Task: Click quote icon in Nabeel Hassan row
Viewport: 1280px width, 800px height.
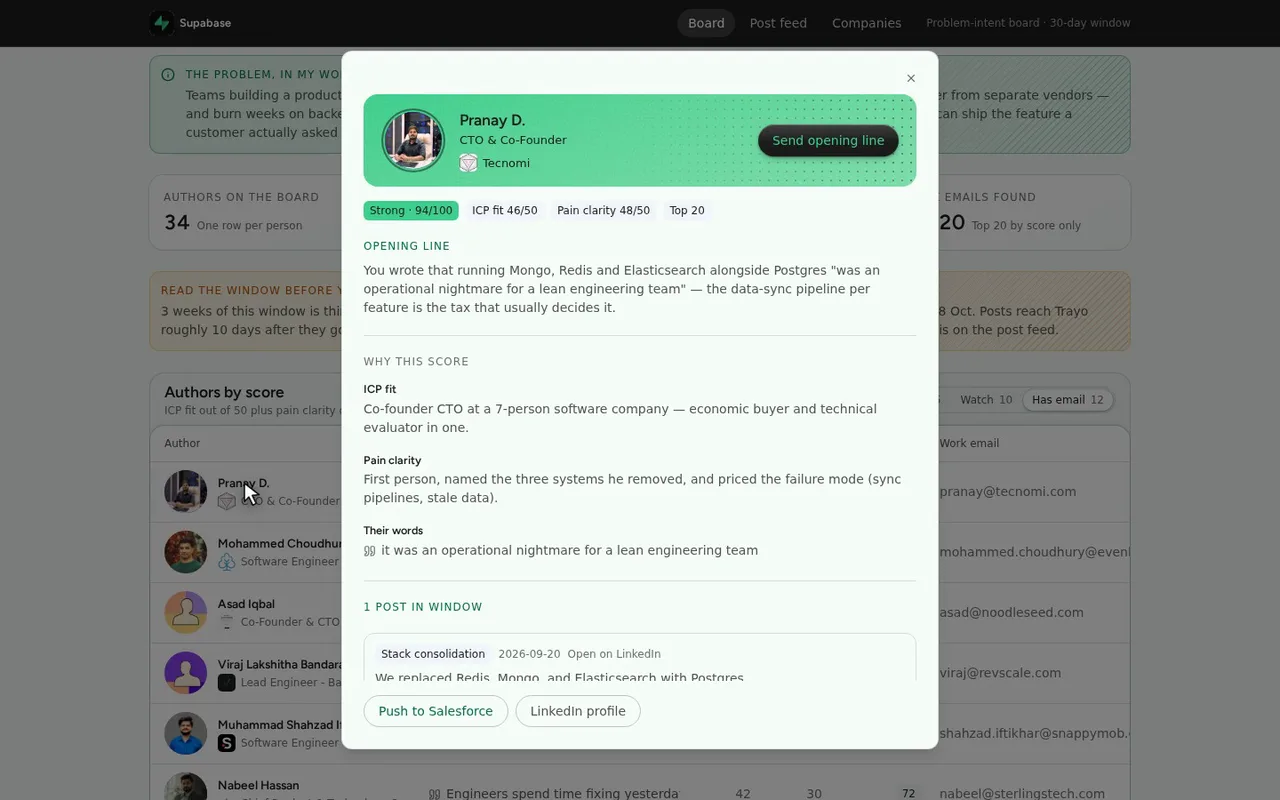Action: (434, 794)
